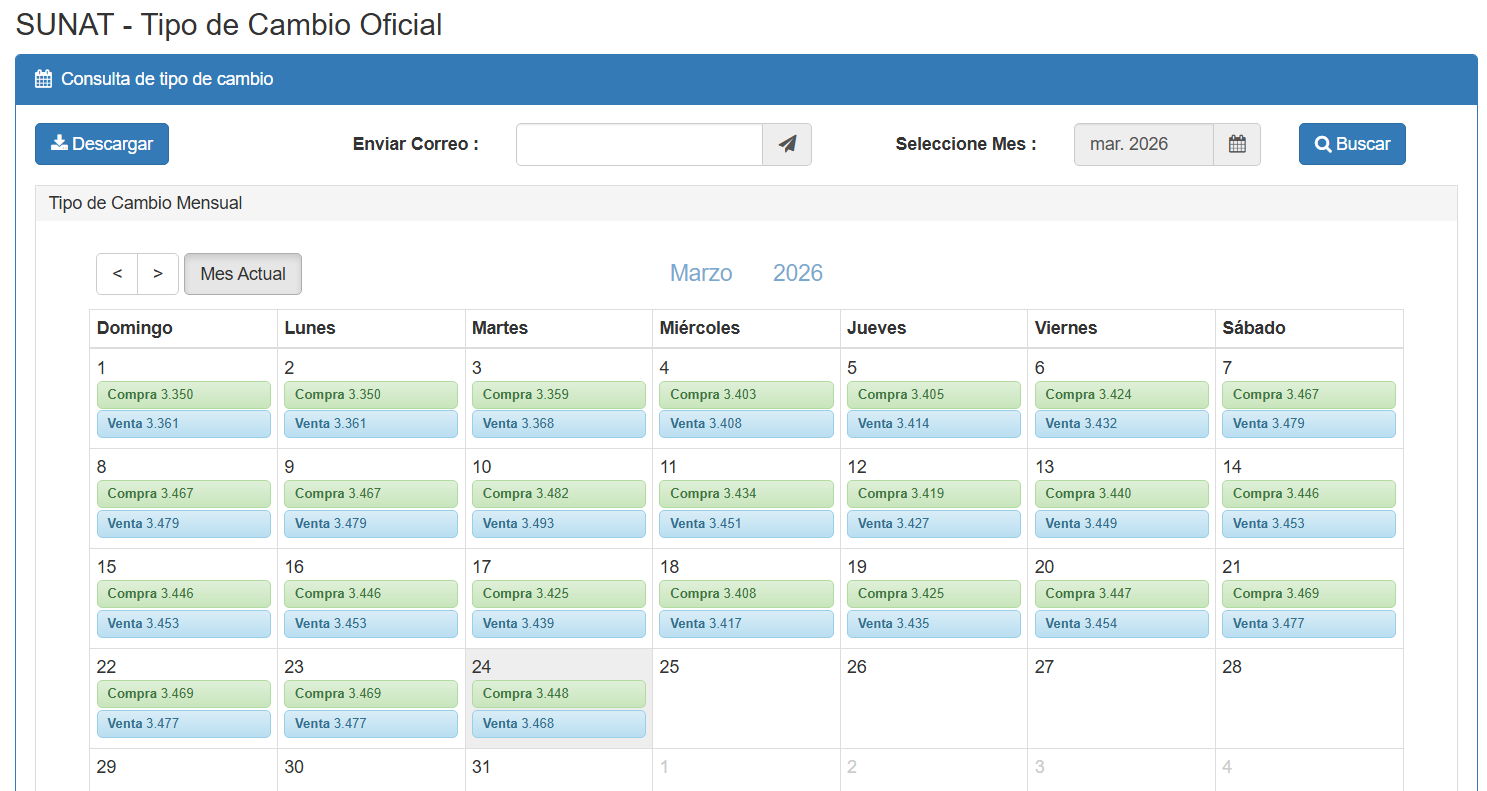Advance to next month with > arrow

158,274
